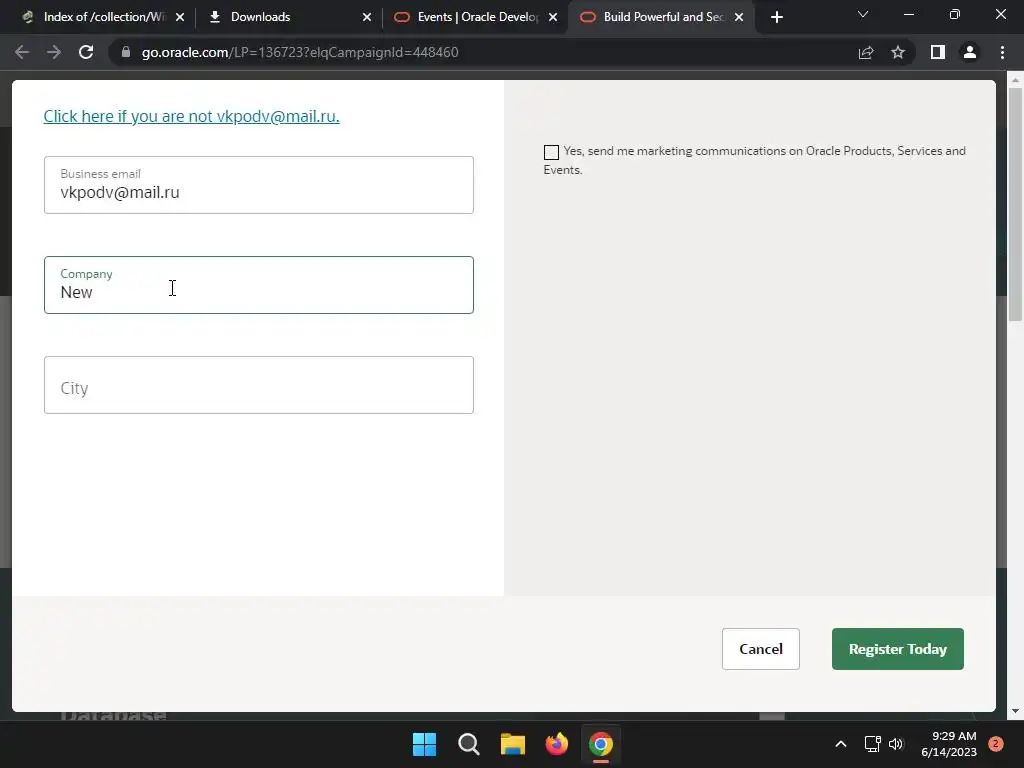This screenshot has width=1024, height=768.
Task: Close the Build Powerful and Secure tab
Action: pos(739,17)
